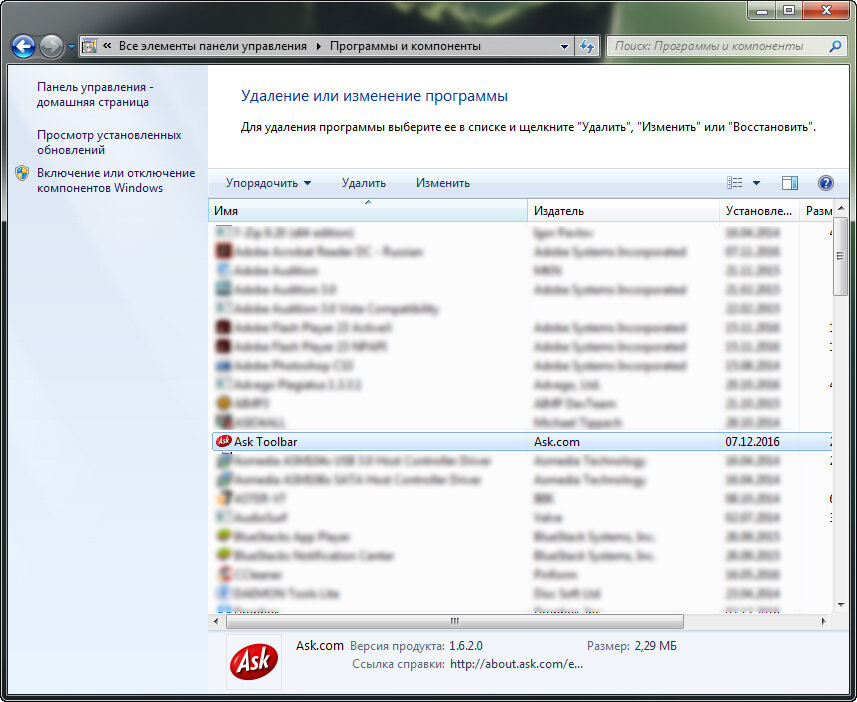Click the "07.12.2016" install date cell

point(753,442)
